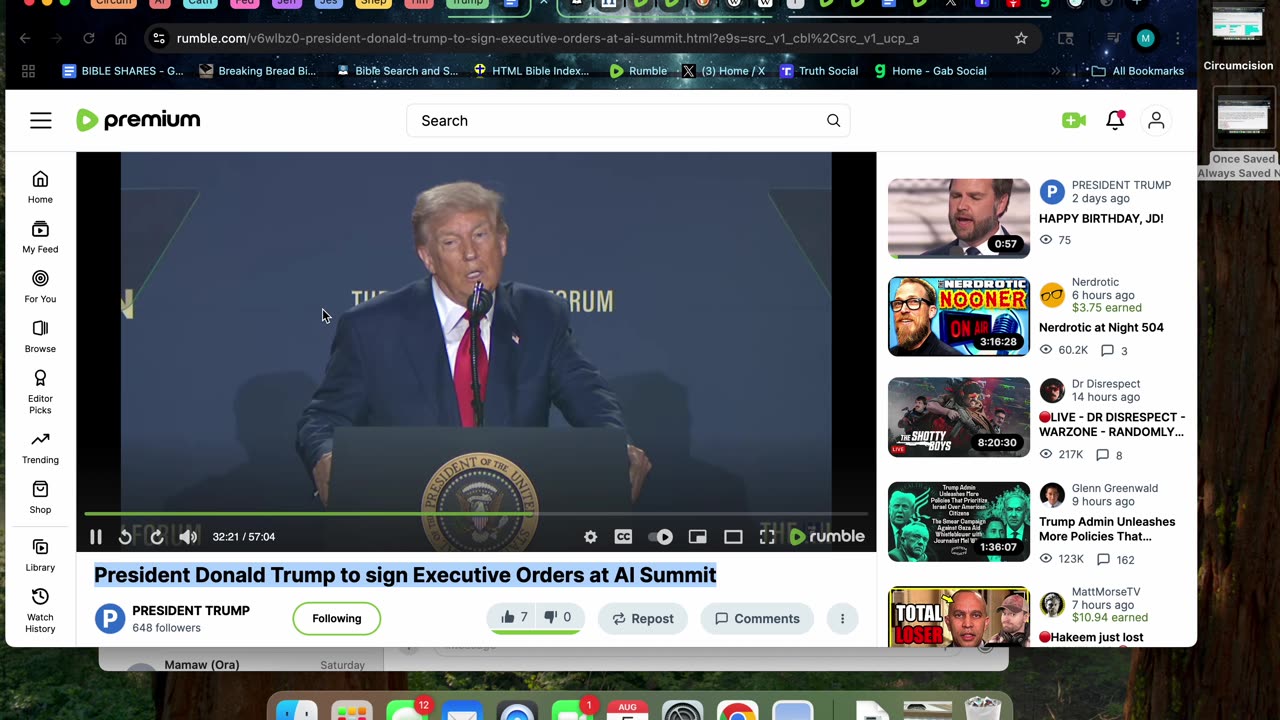
Task: Open the user account icon
Action: (1156, 120)
